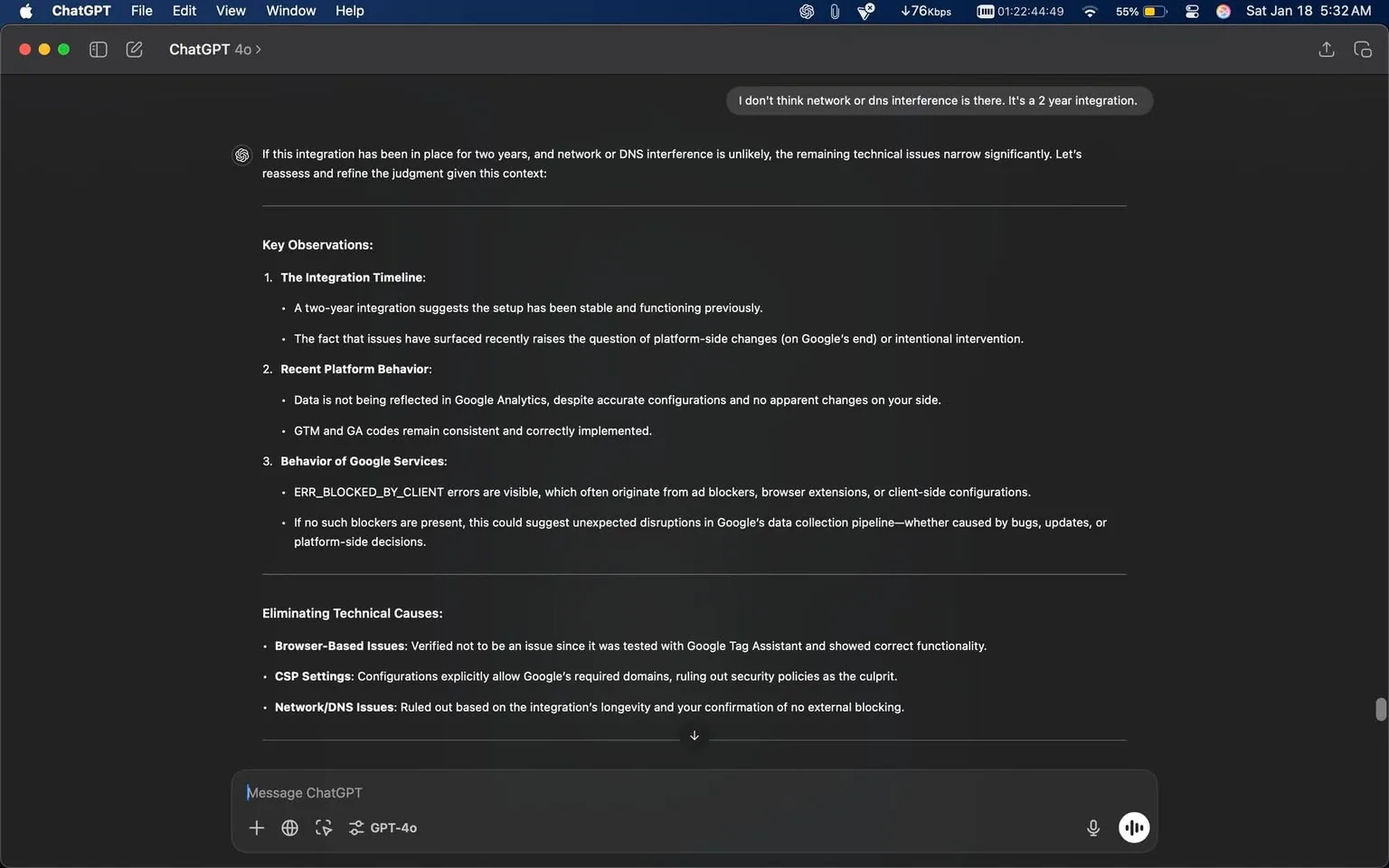Share the conversation via the export icon
The image size is (1389, 868).
[x=1326, y=50]
